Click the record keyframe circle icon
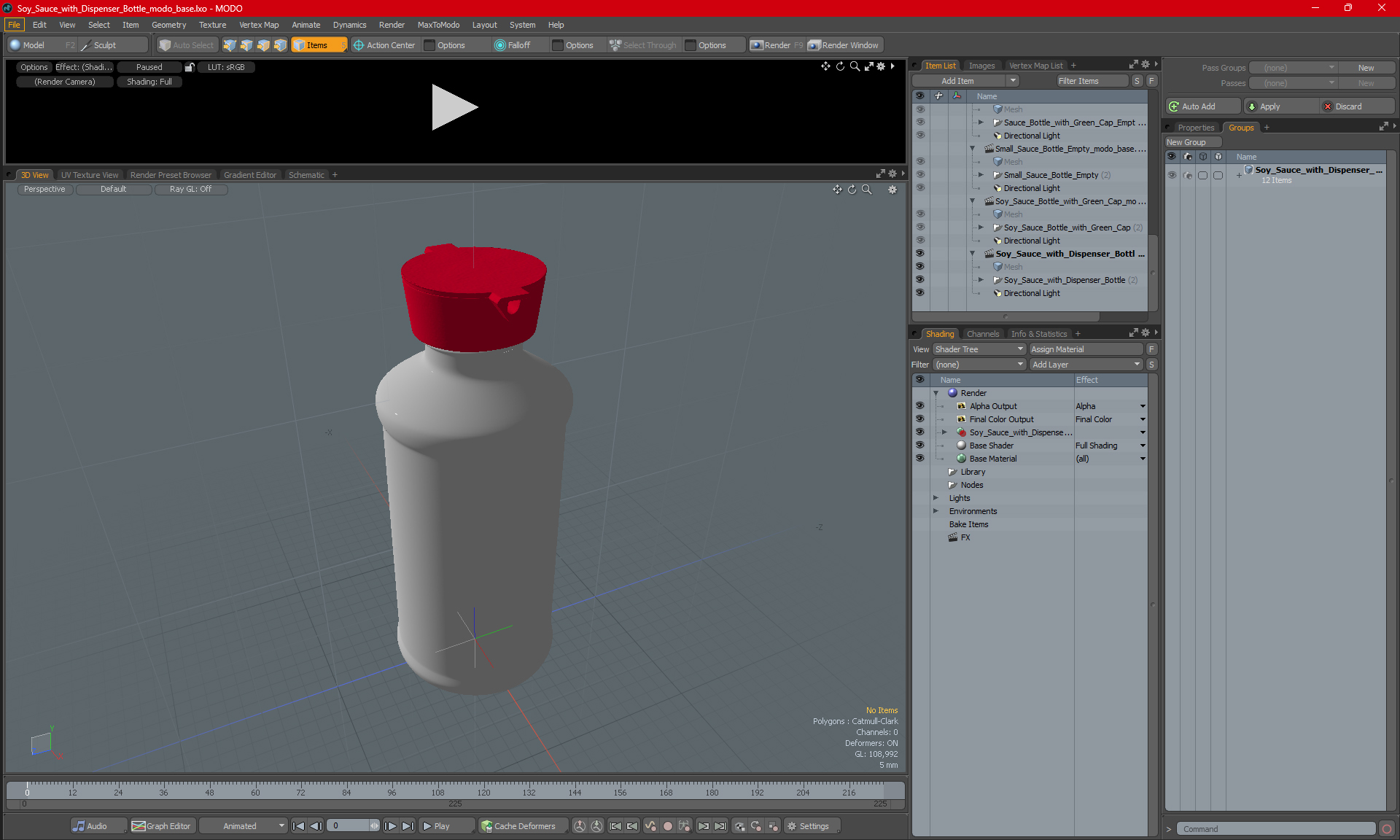This screenshot has width=1400, height=840. (667, 826)
